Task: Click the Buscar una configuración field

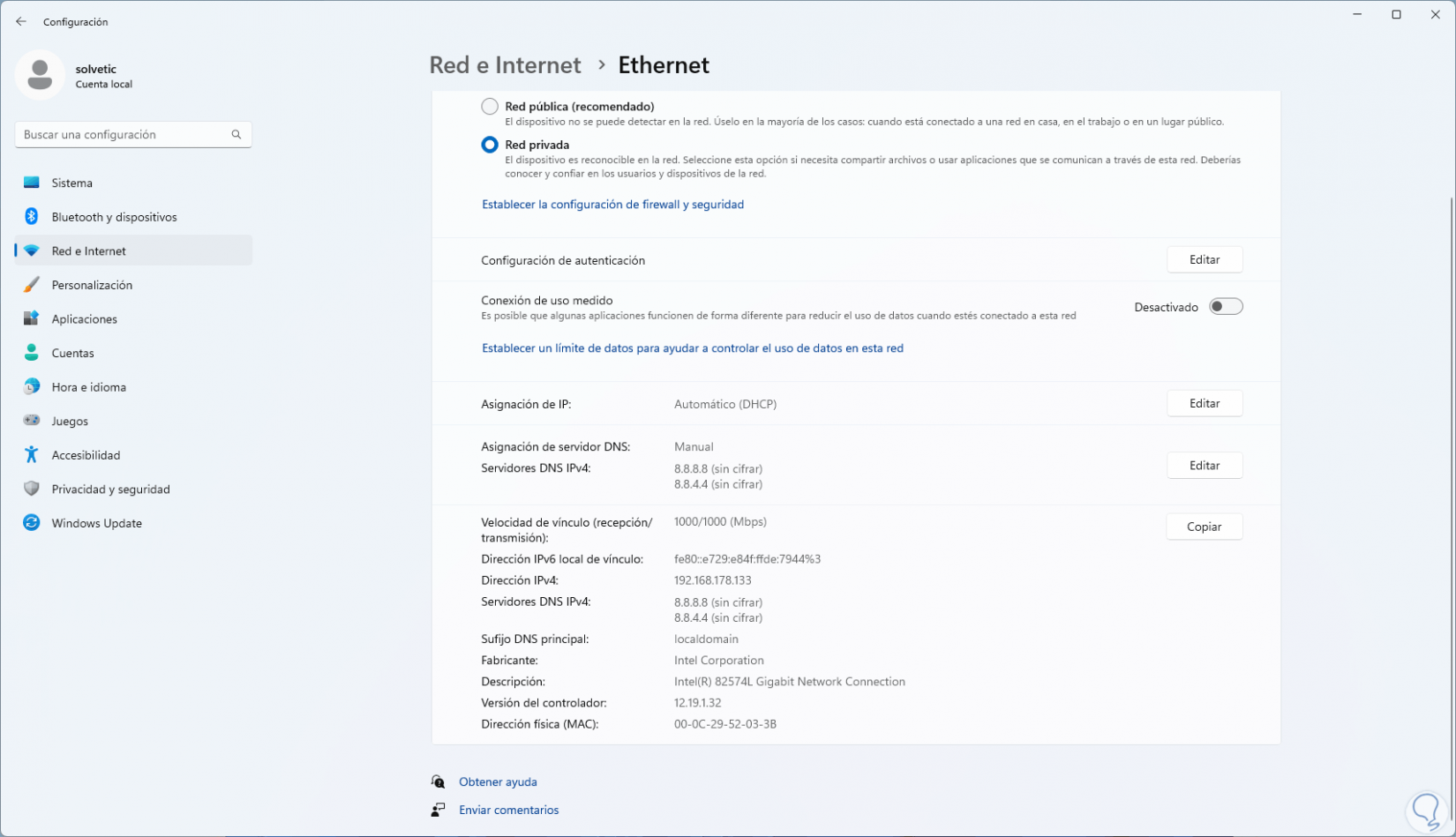Action: 122,134
